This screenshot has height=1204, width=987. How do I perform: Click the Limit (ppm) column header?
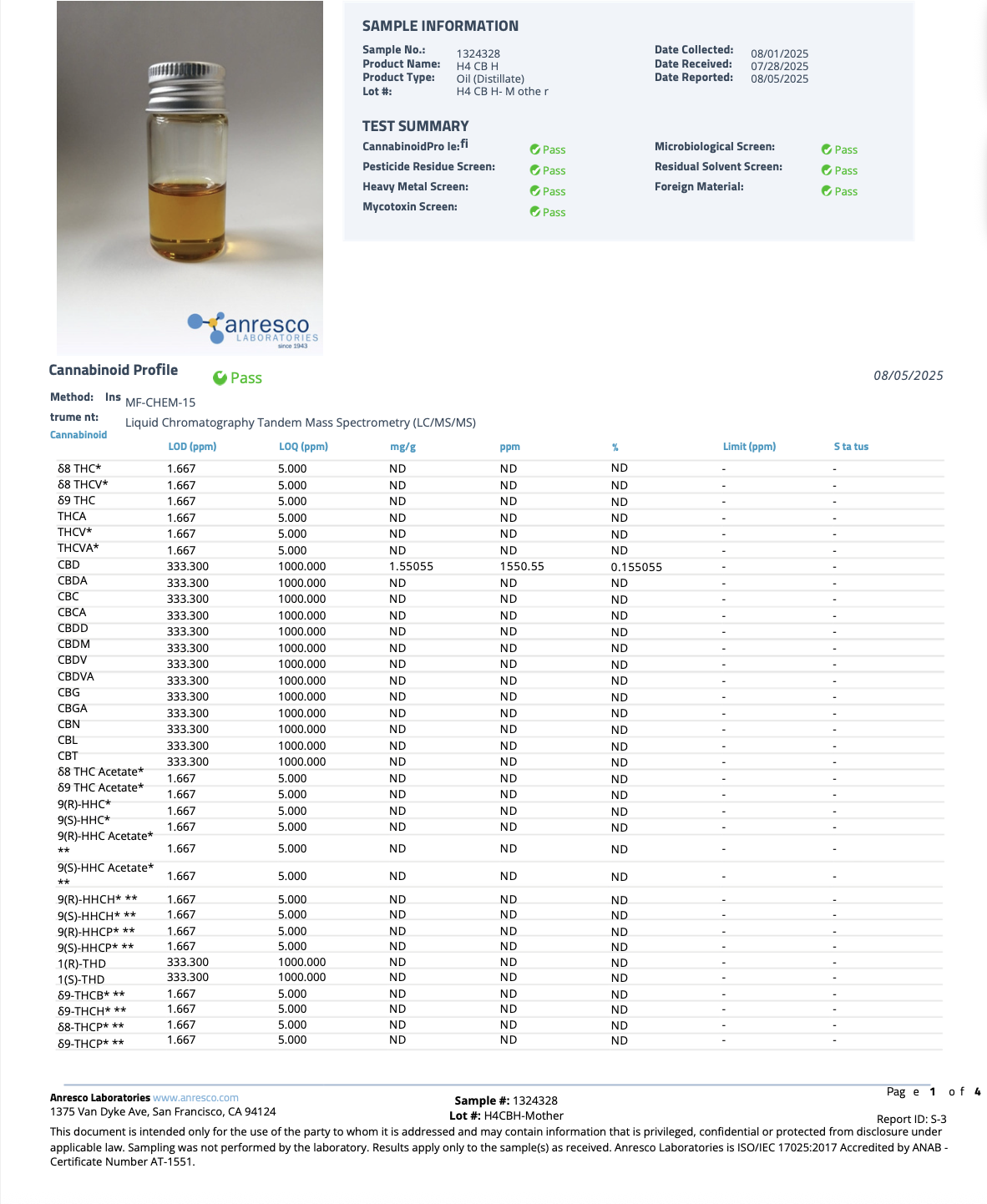click(x=749, y=447)
